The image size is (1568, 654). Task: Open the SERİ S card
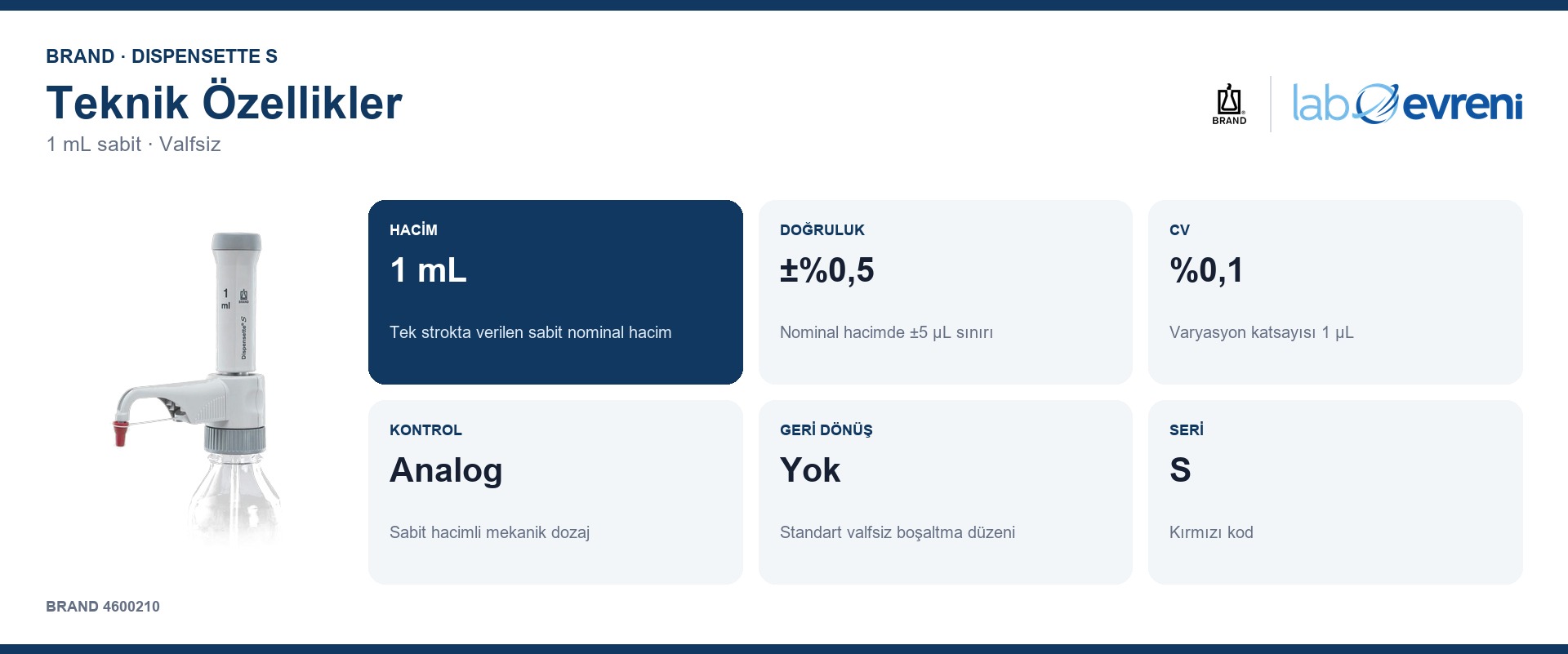coord(1335,492)
